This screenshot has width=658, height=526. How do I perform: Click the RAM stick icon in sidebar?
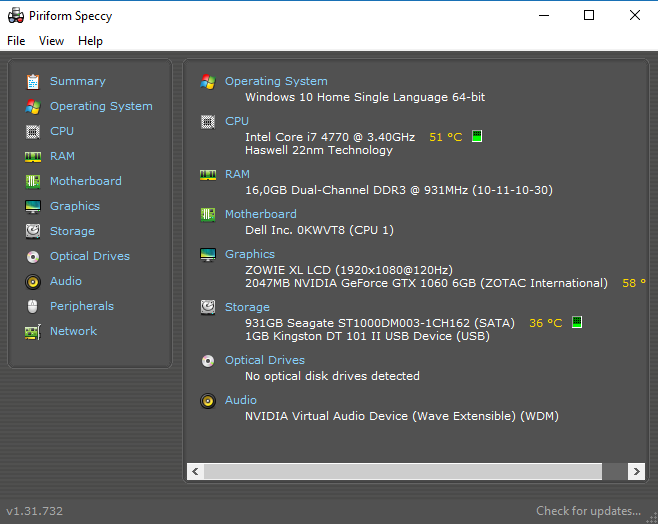tap(33, 157)
